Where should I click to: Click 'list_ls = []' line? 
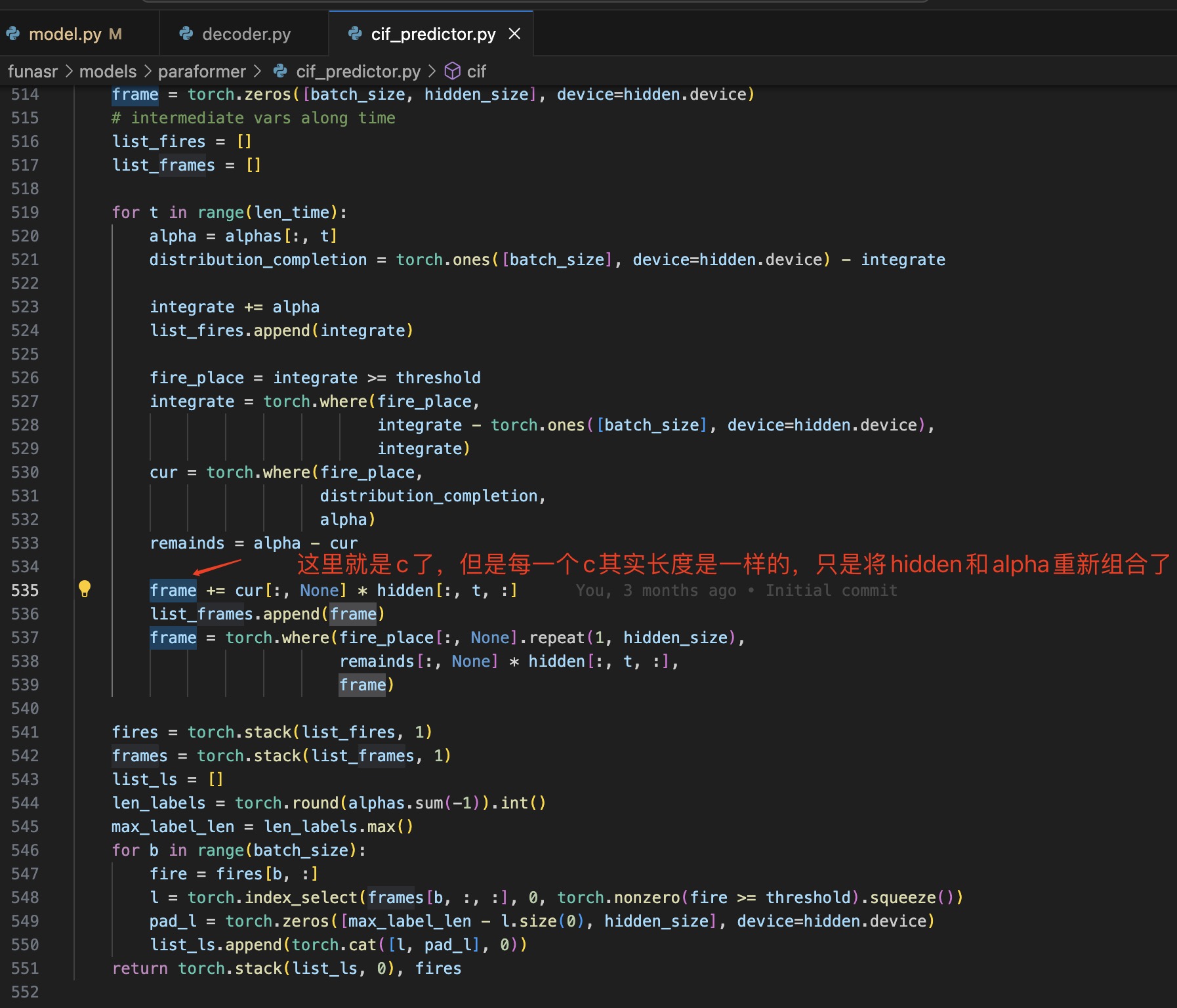[168, 780]
